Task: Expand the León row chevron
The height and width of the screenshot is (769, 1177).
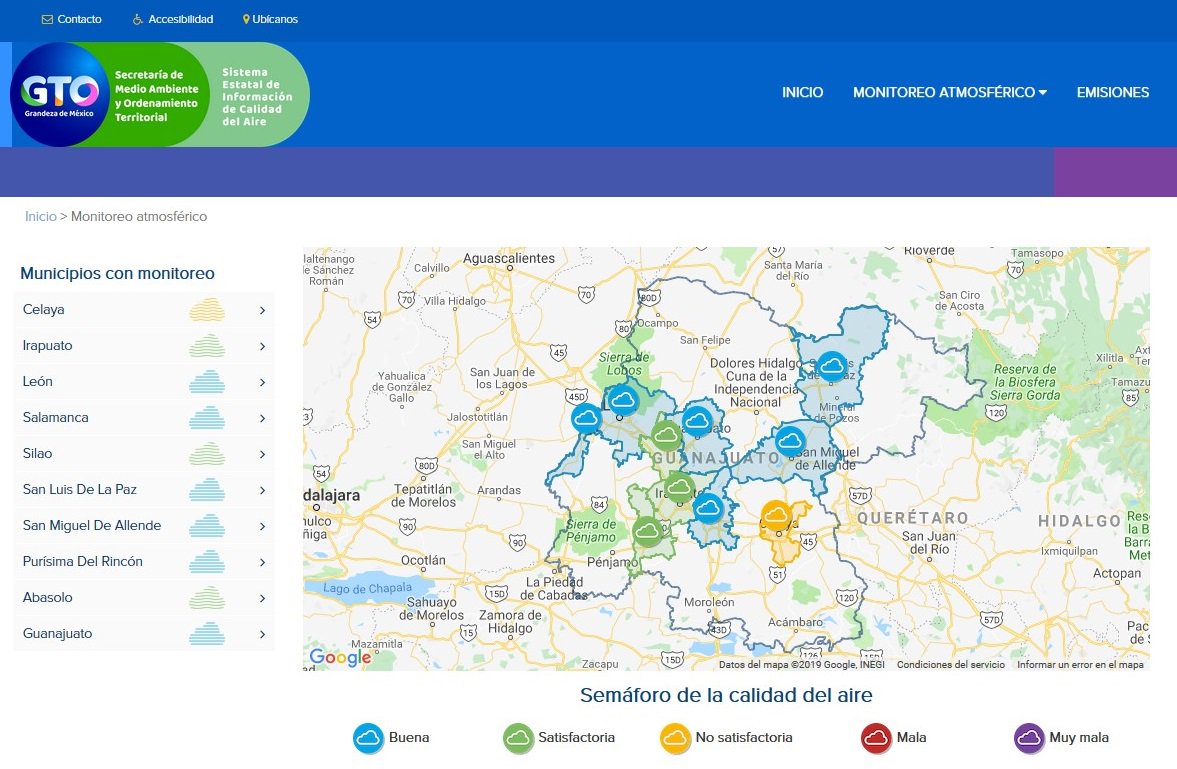Action: [x=262, y=382]
